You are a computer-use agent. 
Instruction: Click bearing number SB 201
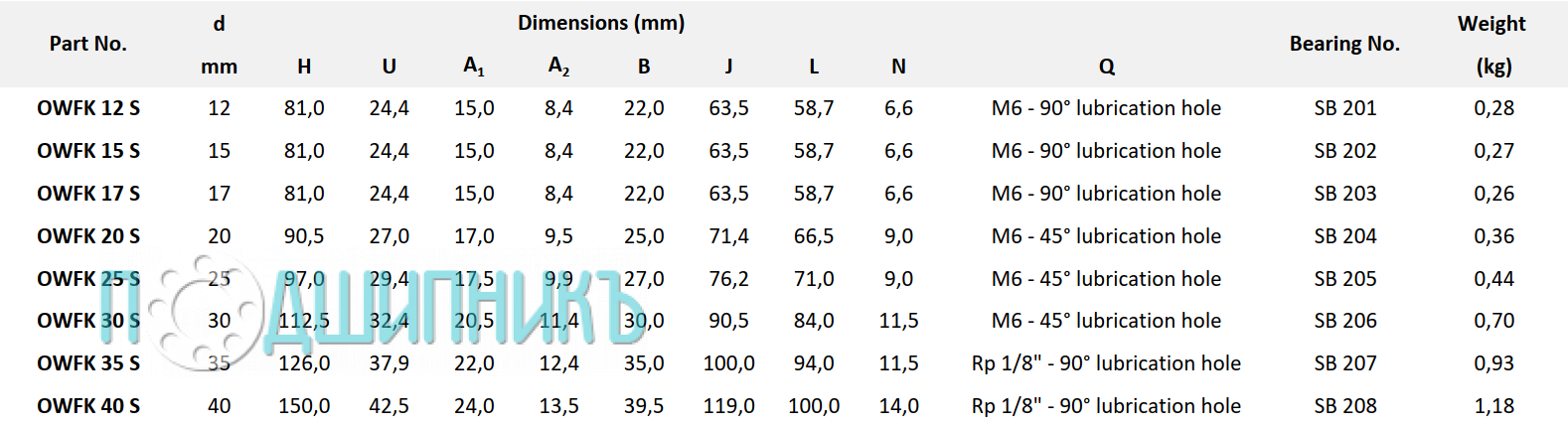click(x=1345, y=108)
